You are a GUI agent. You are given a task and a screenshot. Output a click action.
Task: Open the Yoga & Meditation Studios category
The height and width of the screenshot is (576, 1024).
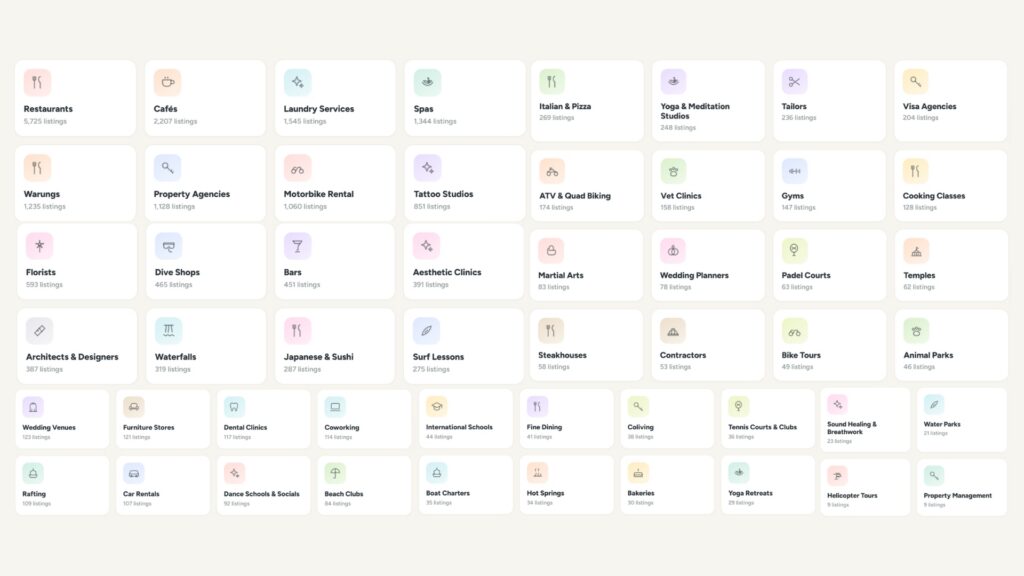[709, 101]
